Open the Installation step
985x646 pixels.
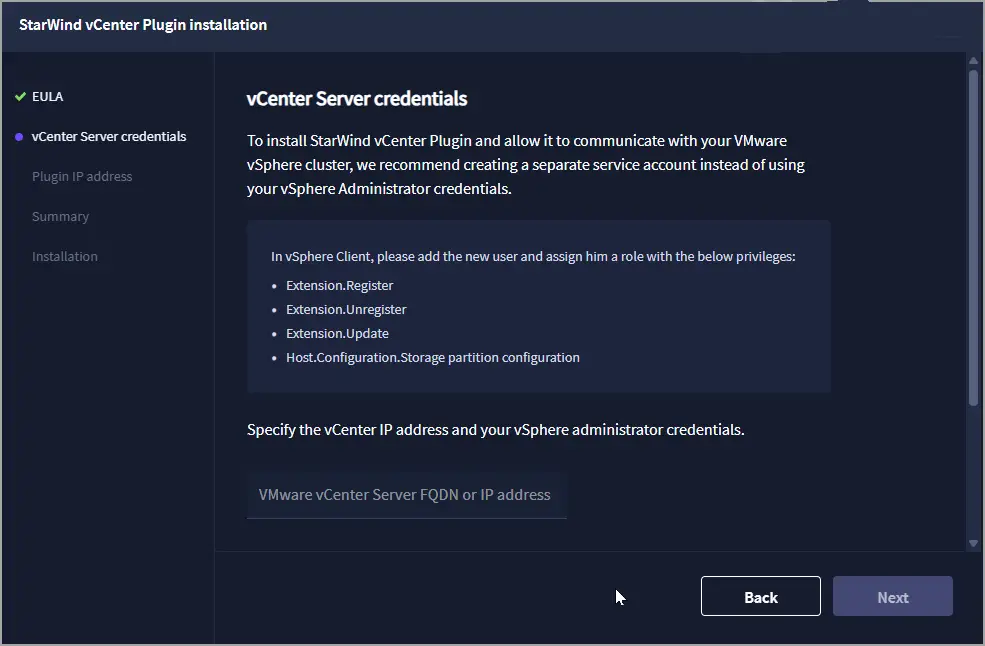point(65,256)
